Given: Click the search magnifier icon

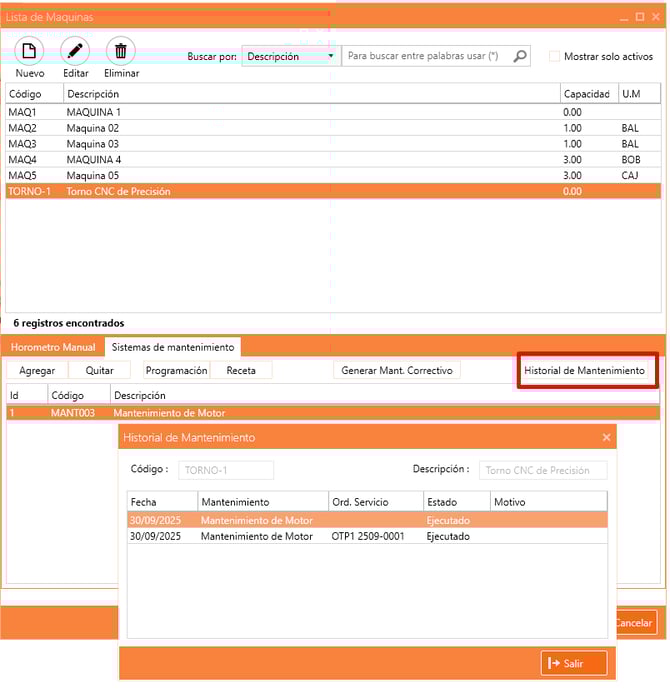Looking at the screenshot, I should coord(519,57).
